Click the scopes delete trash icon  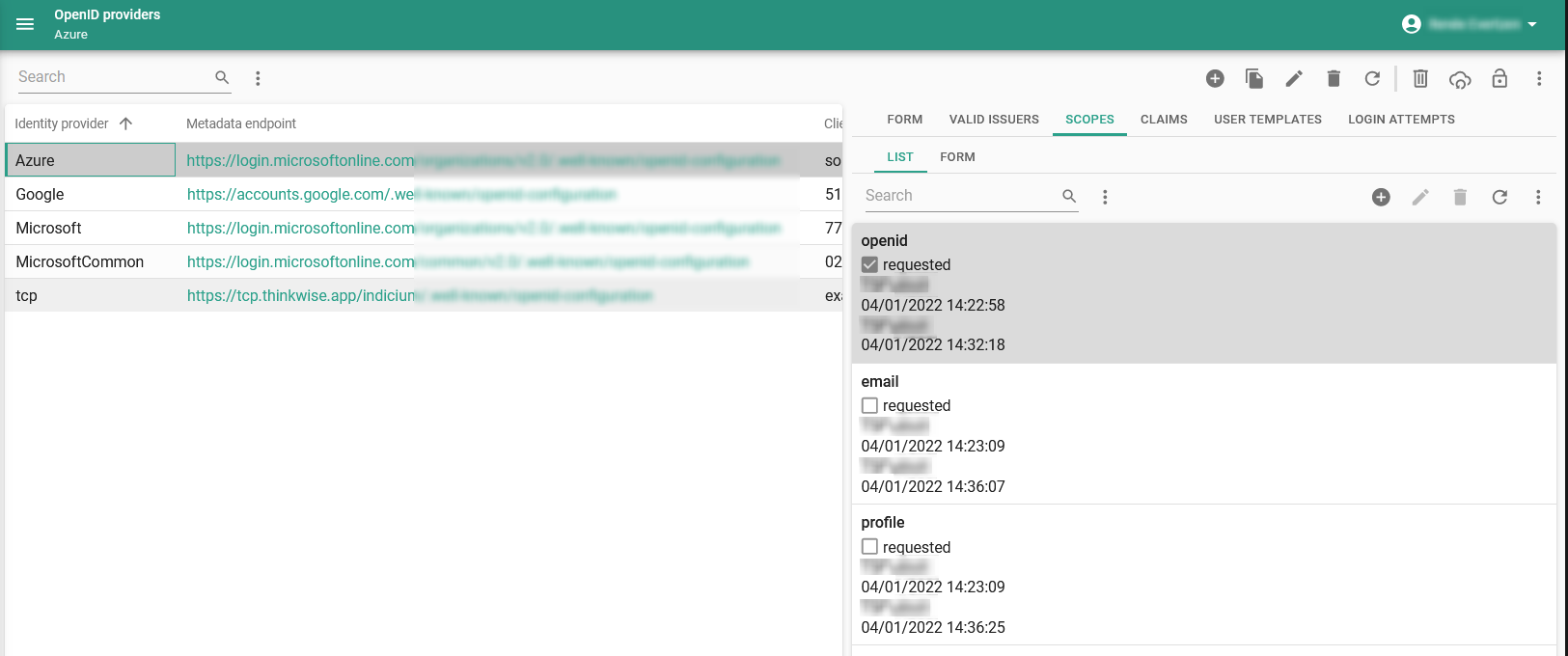coord(1460,197)
